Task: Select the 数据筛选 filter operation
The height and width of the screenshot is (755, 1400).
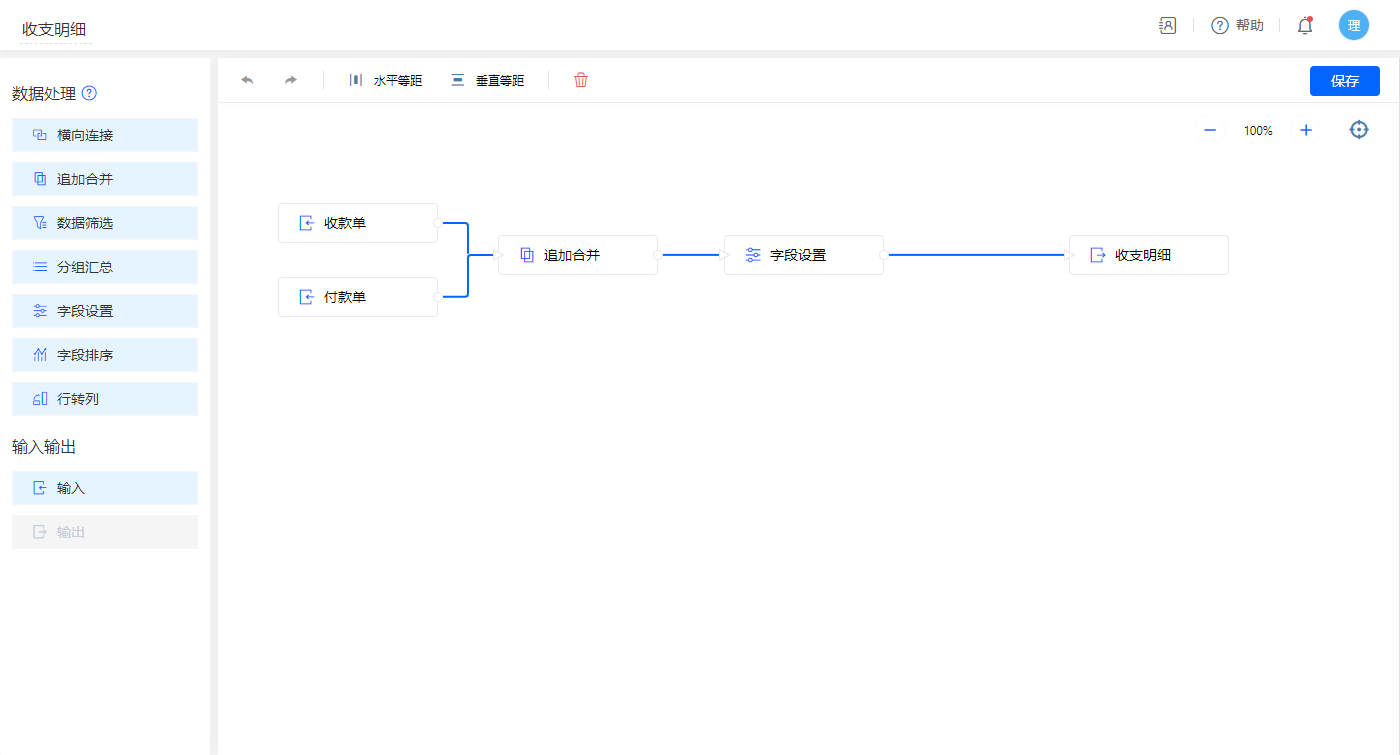Action: (x=105, y=223)
